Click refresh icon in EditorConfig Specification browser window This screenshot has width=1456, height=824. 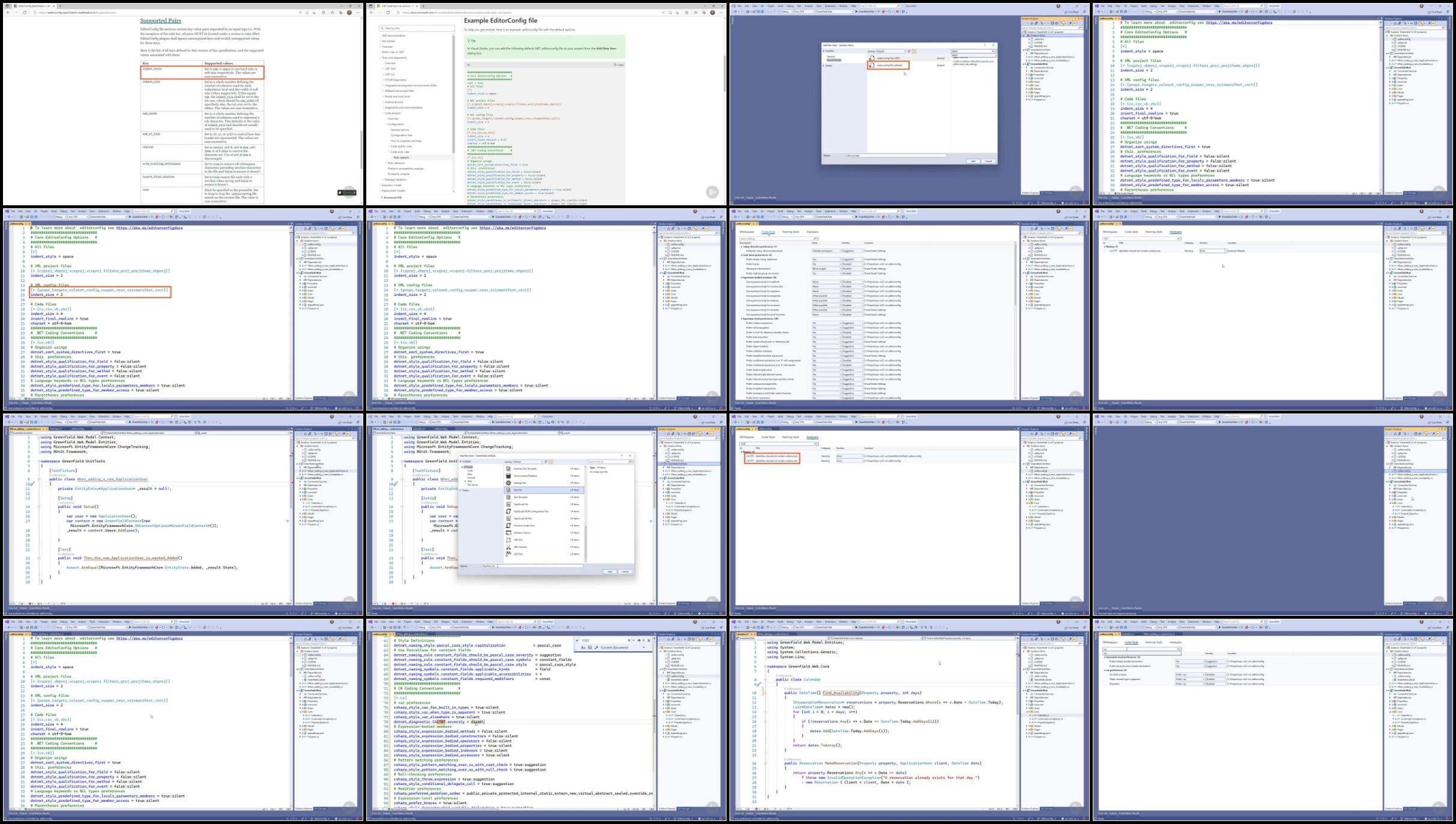click(25, 13)
